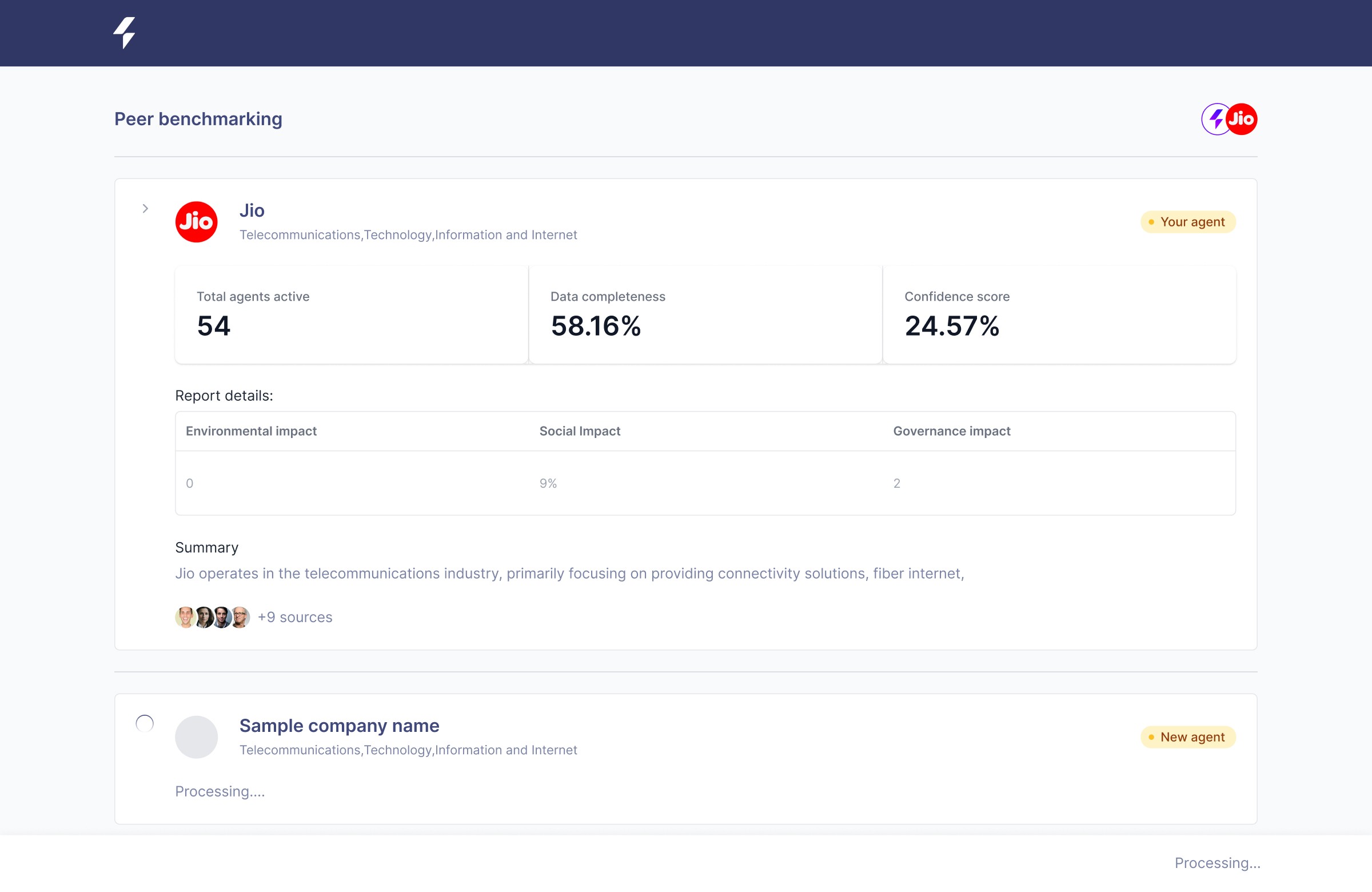
Task: Click the Social Impact column header
Action: tap(579, 431)
